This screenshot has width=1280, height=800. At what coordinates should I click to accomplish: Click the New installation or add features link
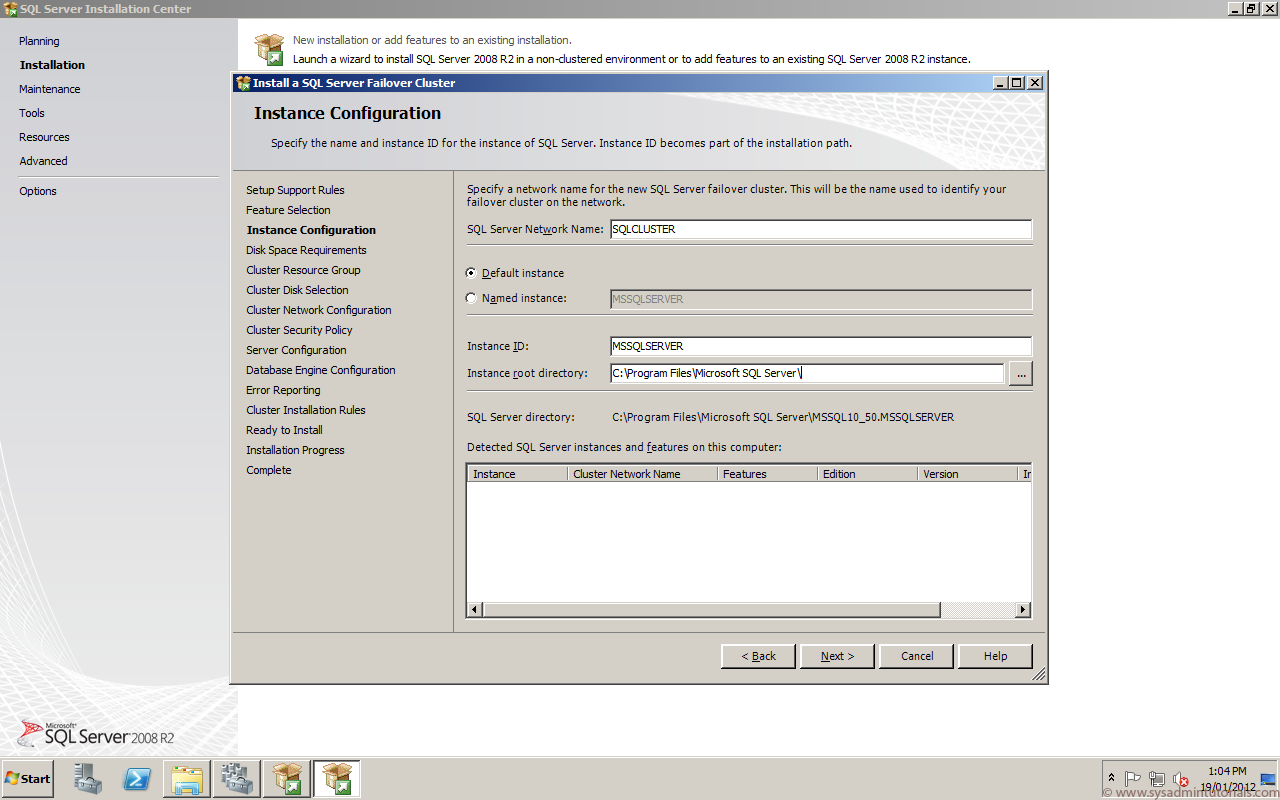(432, 40)
